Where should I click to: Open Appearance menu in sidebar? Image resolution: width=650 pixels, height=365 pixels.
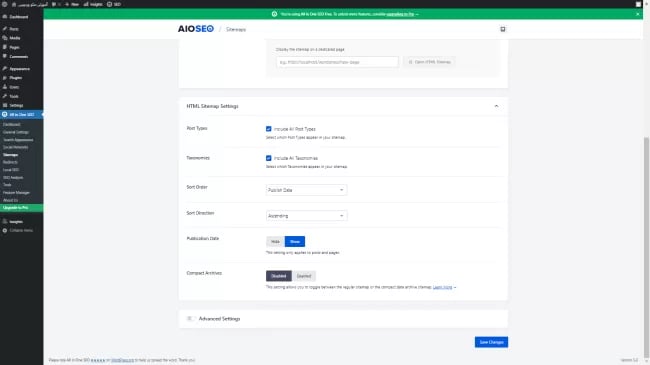click(x=19, y=68)
